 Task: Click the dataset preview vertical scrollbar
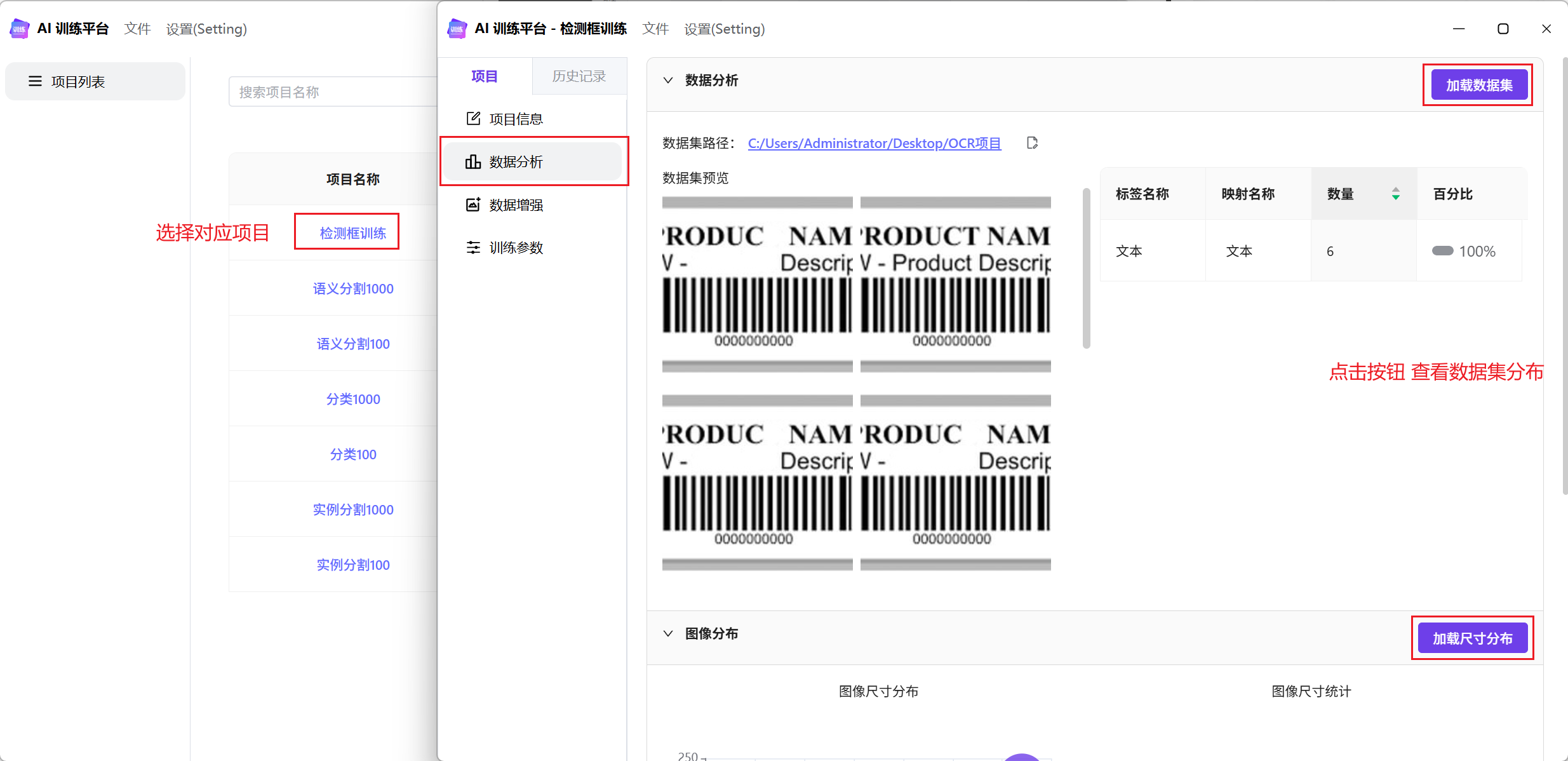[1087, 269]
